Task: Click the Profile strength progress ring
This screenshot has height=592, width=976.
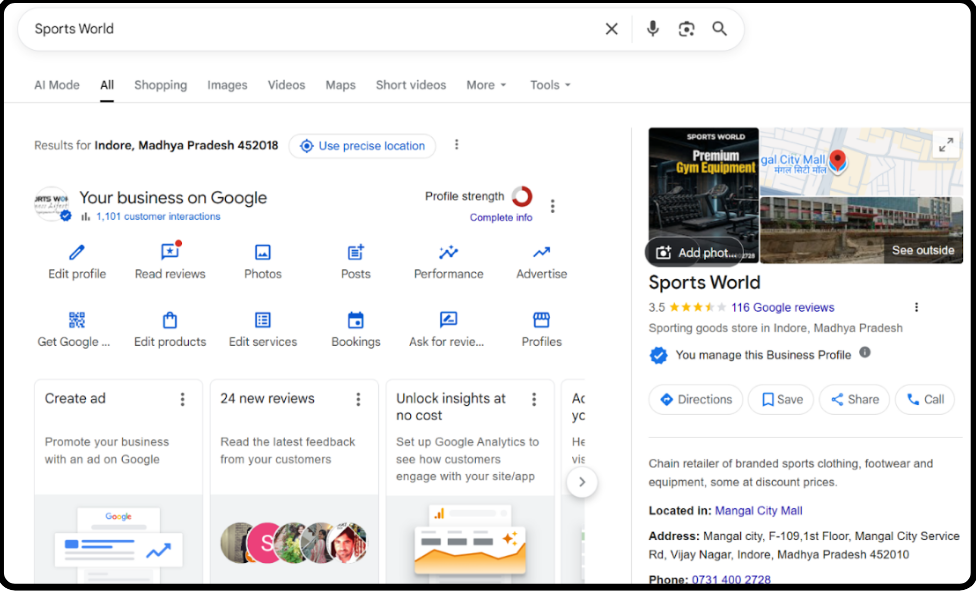Action: point(522,197)
